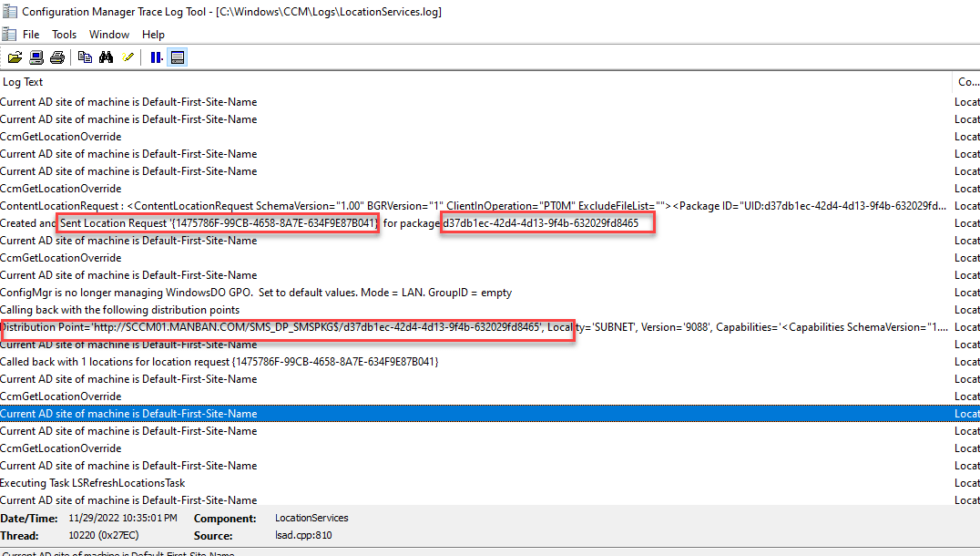Open the File menu

(31, 34)
